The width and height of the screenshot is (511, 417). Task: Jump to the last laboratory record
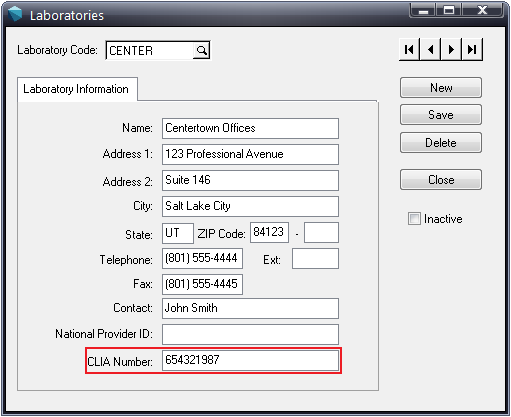tap(472, 49)
